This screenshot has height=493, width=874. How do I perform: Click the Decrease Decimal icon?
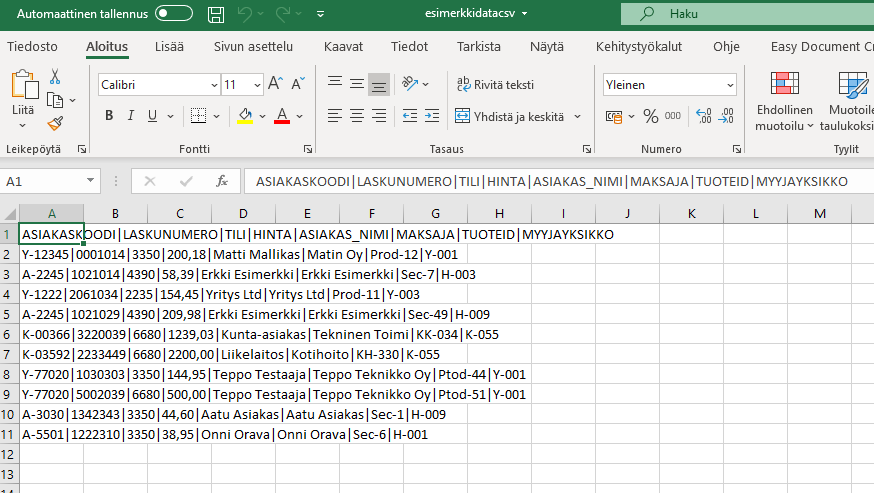point(726,116)
